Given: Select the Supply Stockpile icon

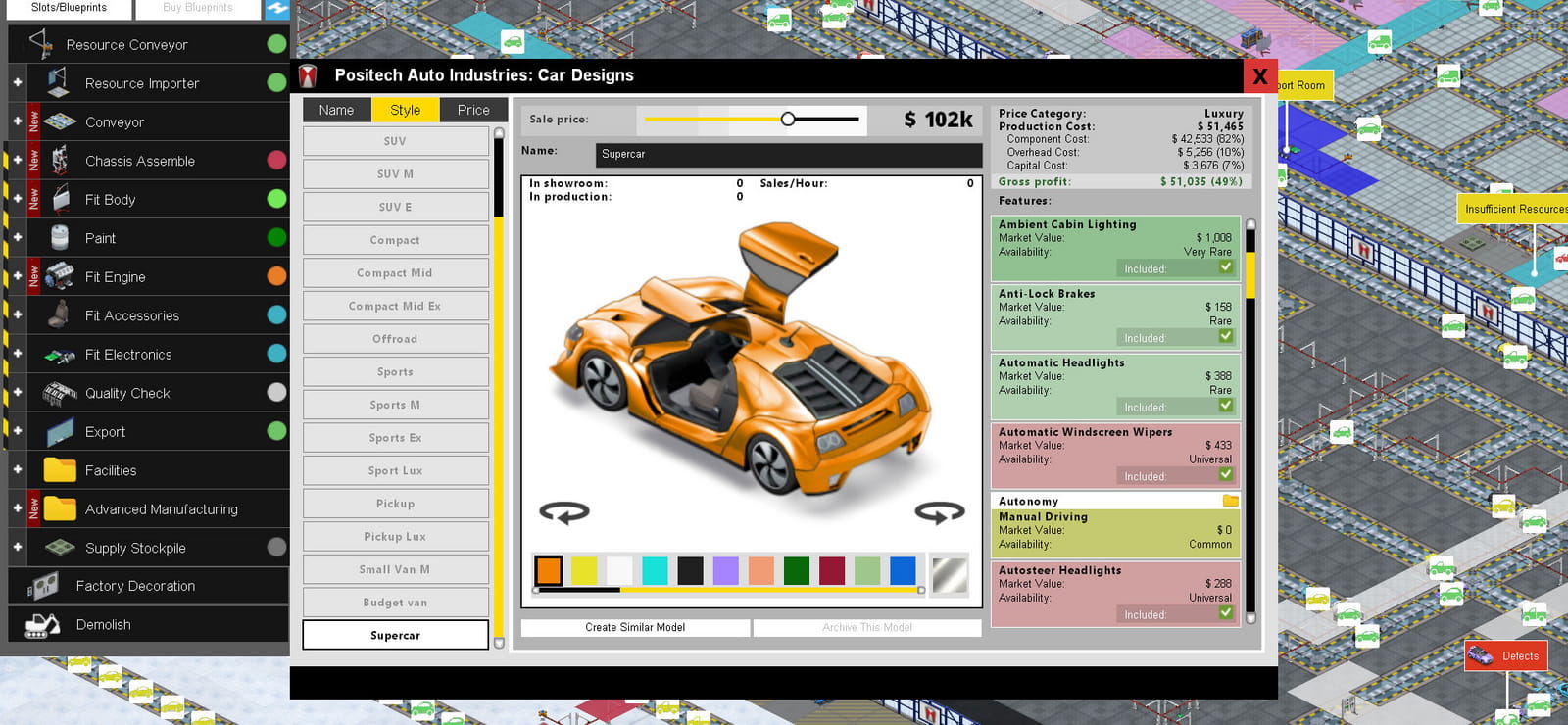Looking at the screenshot, I should tap(60, 547).
